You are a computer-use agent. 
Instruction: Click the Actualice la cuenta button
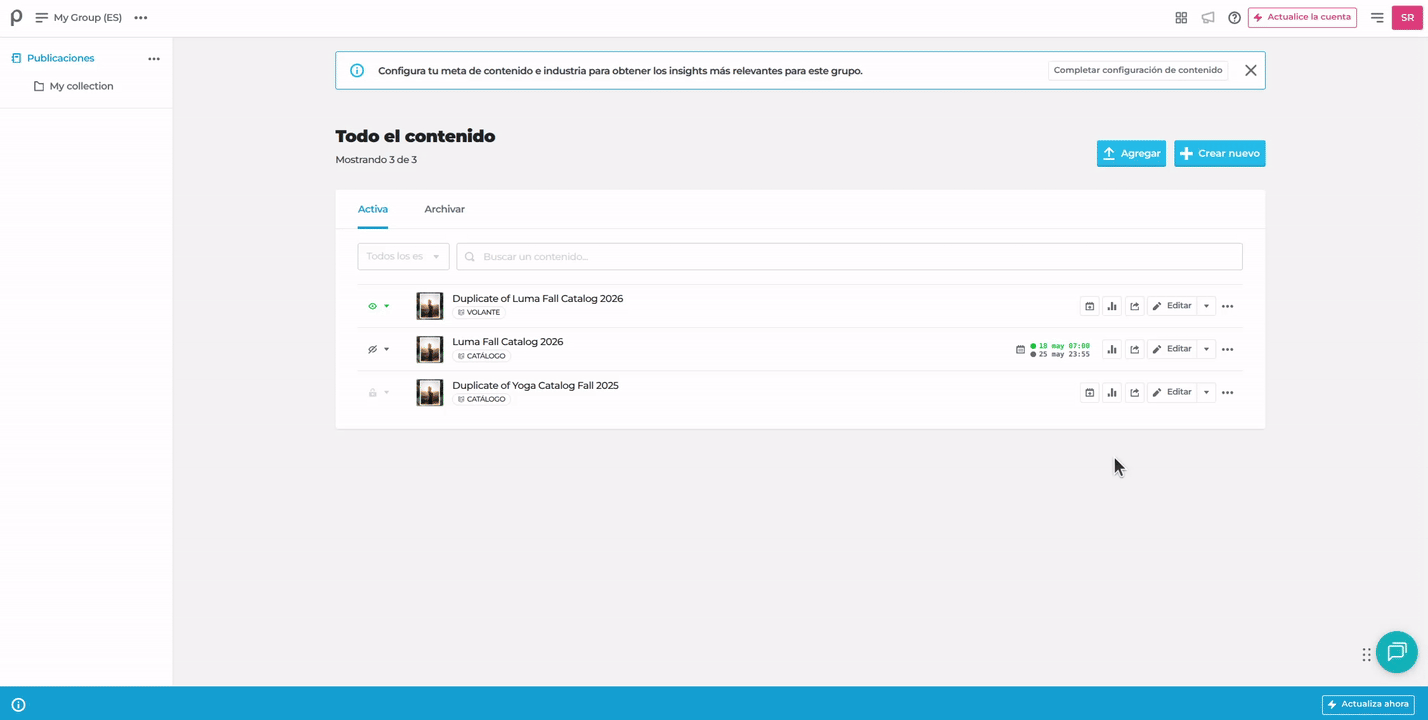(1302, 17)
